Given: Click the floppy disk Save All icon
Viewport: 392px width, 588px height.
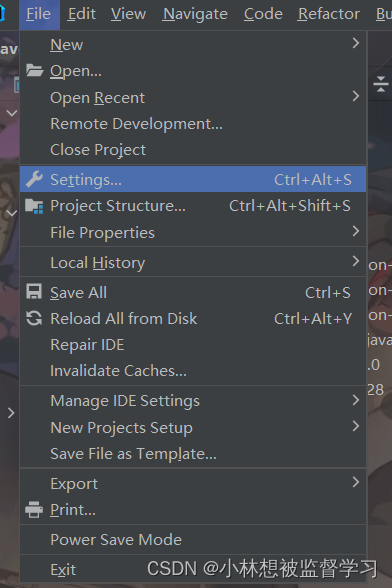Looking at the screenshot, I should point(34,292).
